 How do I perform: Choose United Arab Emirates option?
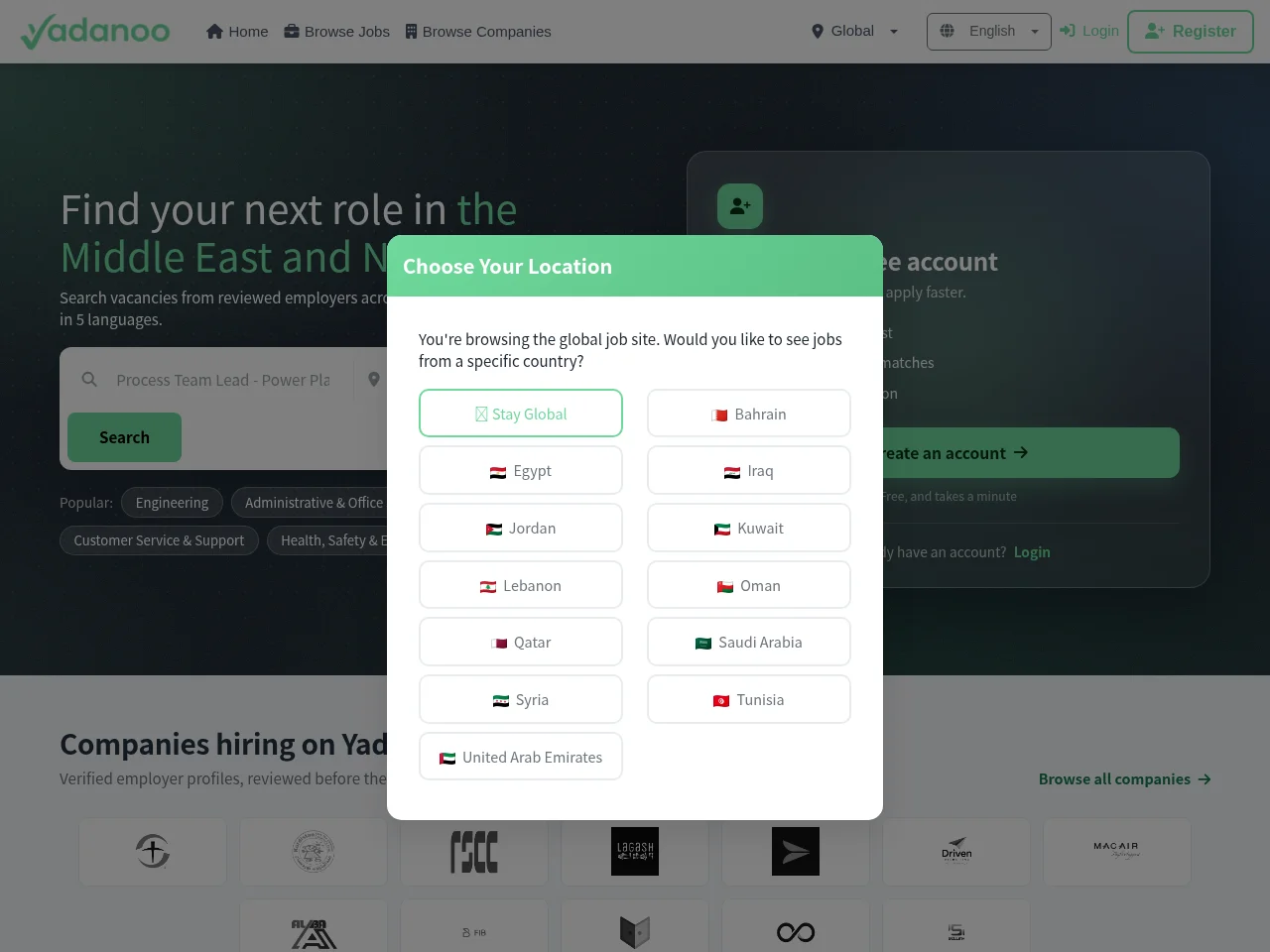[x=521, y=758]
